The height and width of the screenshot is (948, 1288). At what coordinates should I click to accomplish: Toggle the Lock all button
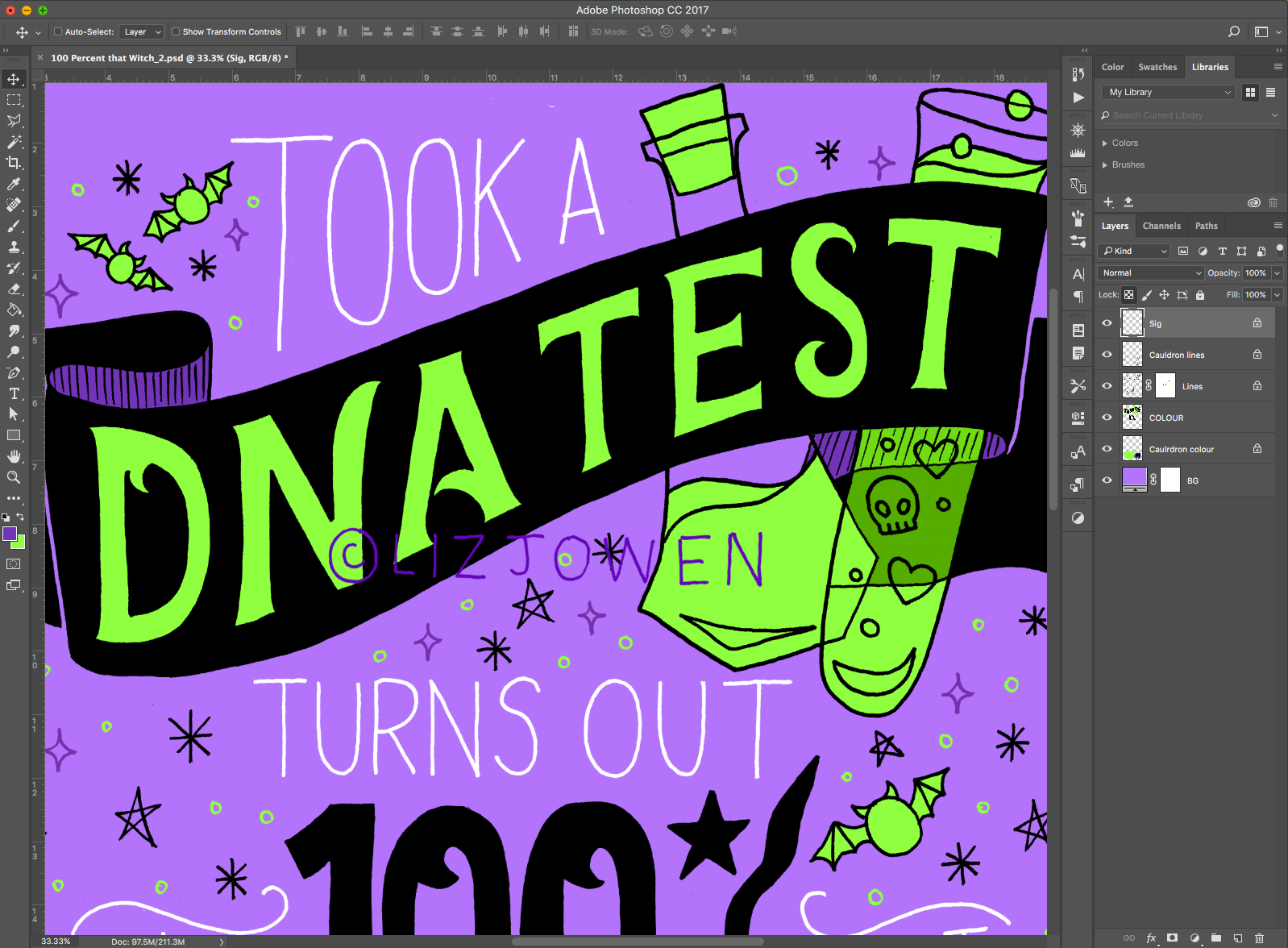point(1200,295)
